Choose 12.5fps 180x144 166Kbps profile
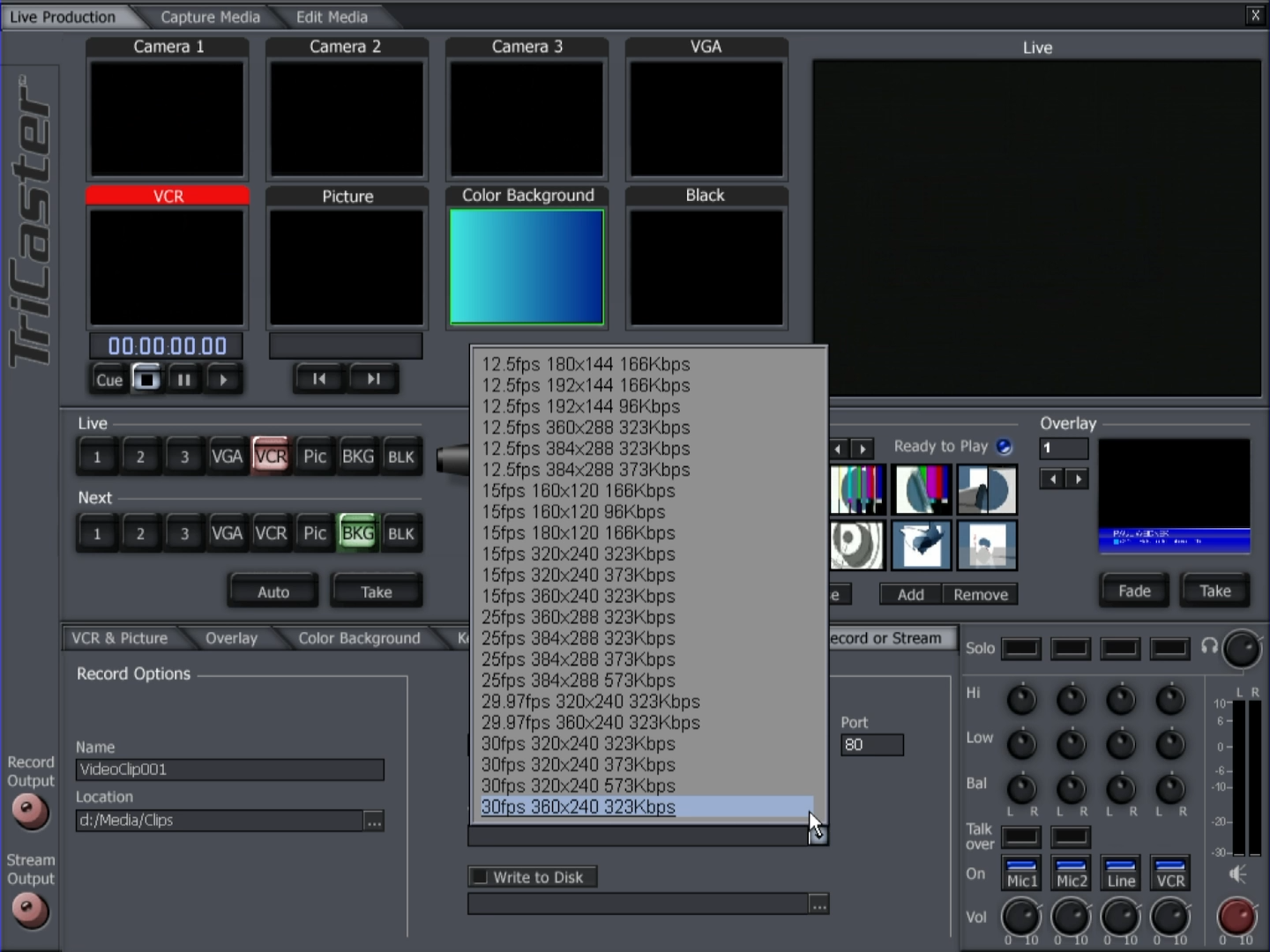 pos(646,364)
